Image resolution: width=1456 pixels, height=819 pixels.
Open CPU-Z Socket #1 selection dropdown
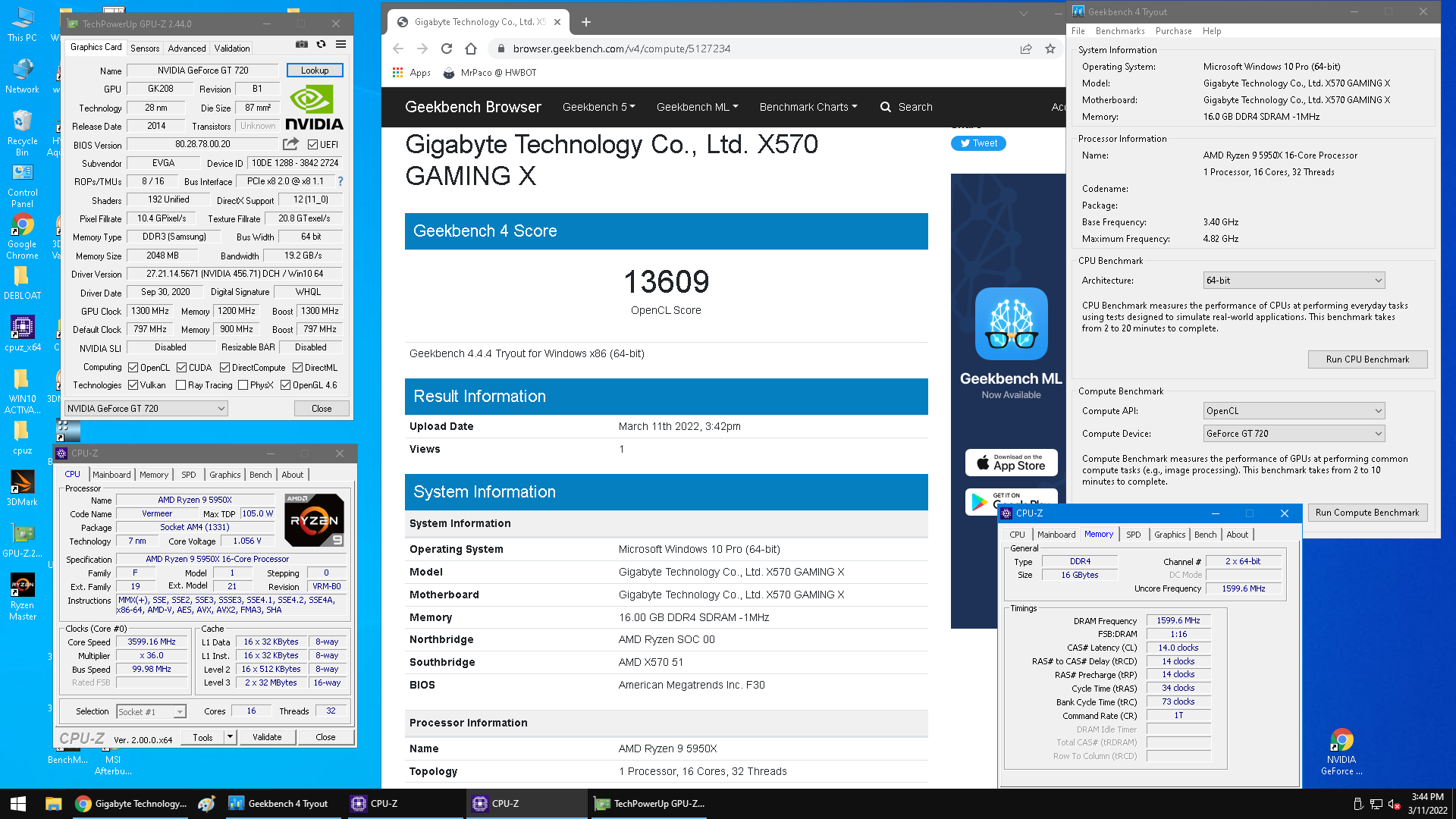tap(151, 711)
